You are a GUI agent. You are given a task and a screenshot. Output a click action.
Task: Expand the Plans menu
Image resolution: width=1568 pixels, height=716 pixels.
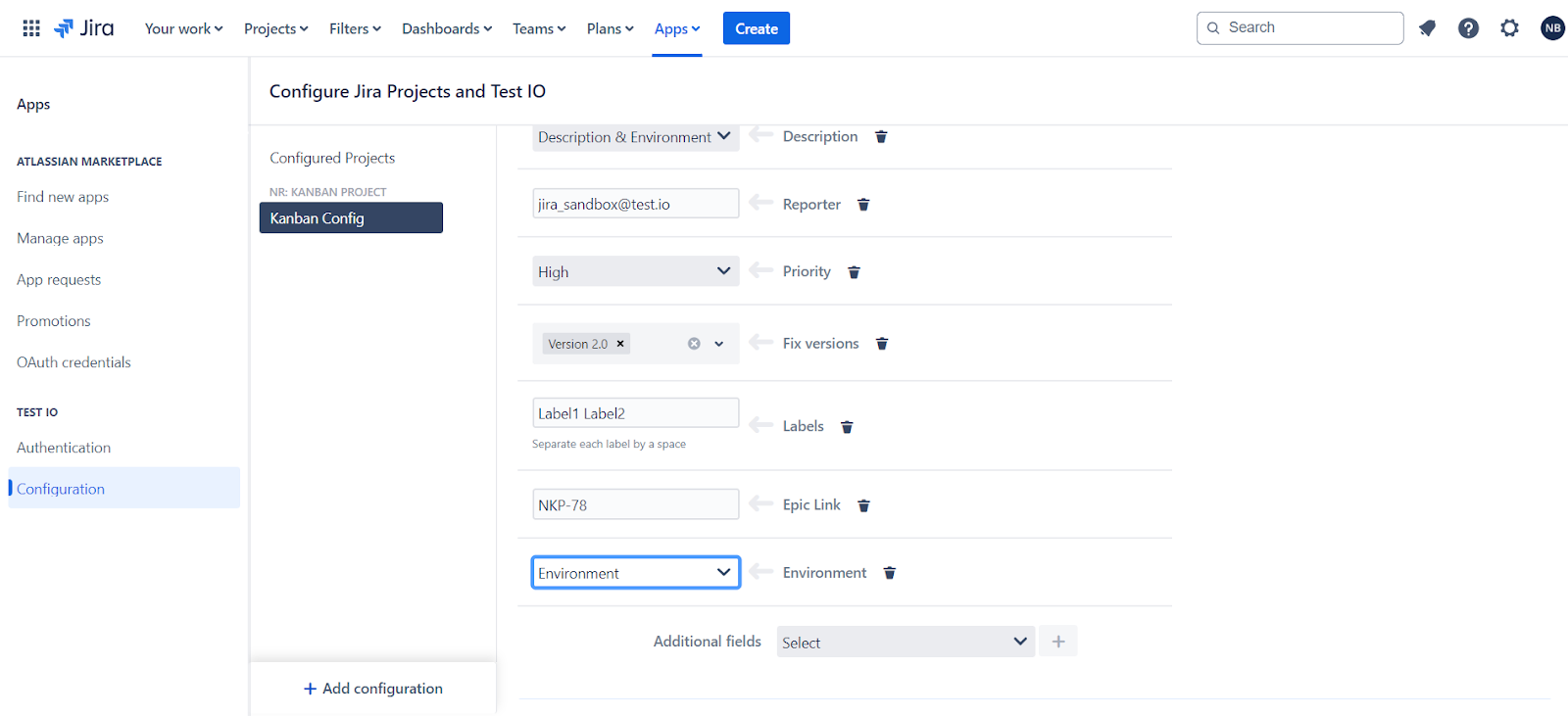610,28
